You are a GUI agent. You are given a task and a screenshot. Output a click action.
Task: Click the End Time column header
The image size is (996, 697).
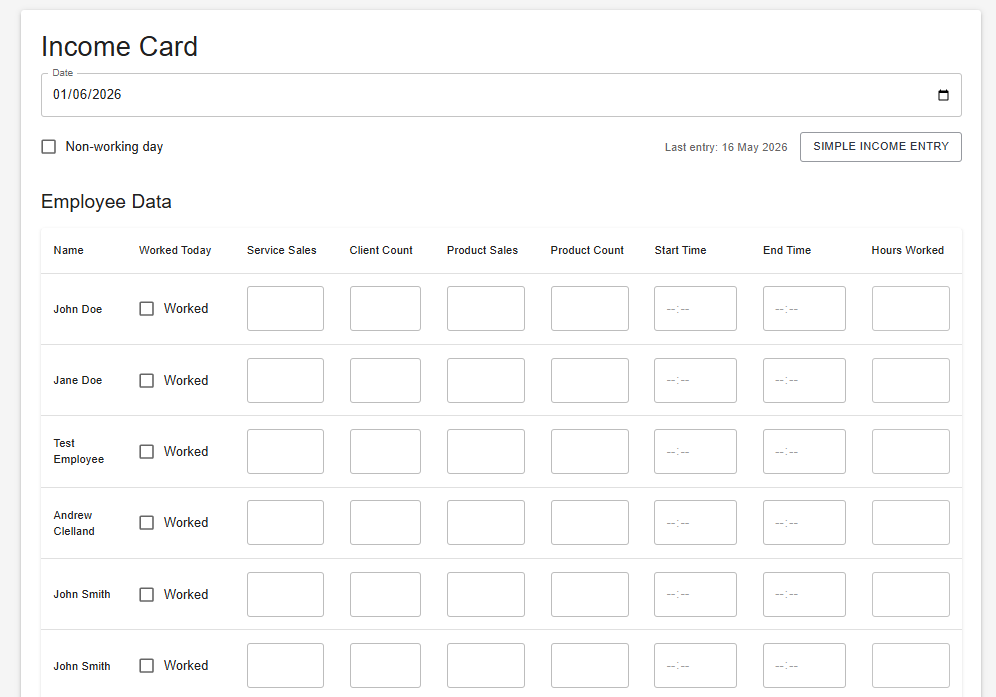click(787, 250)
